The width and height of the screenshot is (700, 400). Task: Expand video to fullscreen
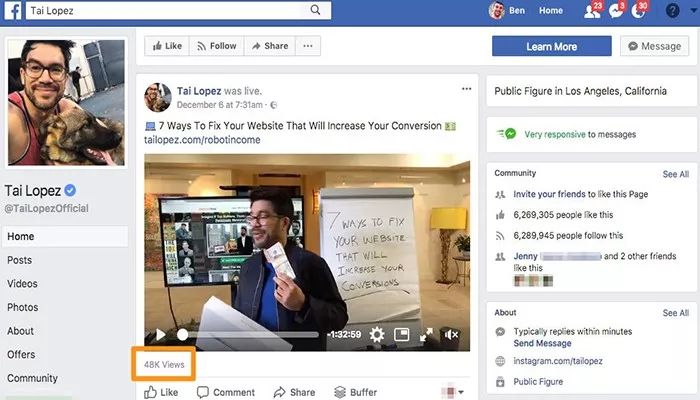(426, 334)
